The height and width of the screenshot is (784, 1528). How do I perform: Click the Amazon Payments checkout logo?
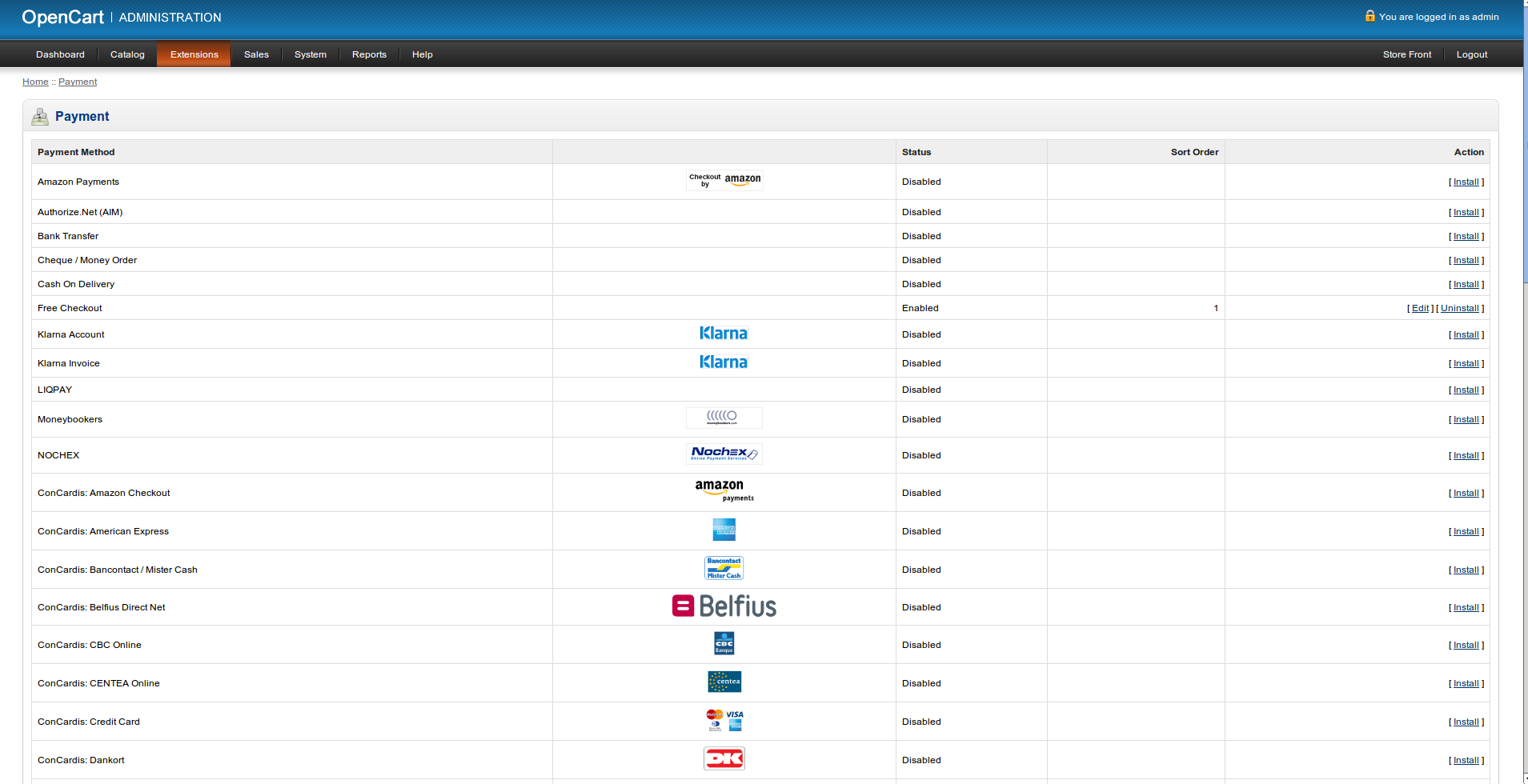click(x=724, y=180)
